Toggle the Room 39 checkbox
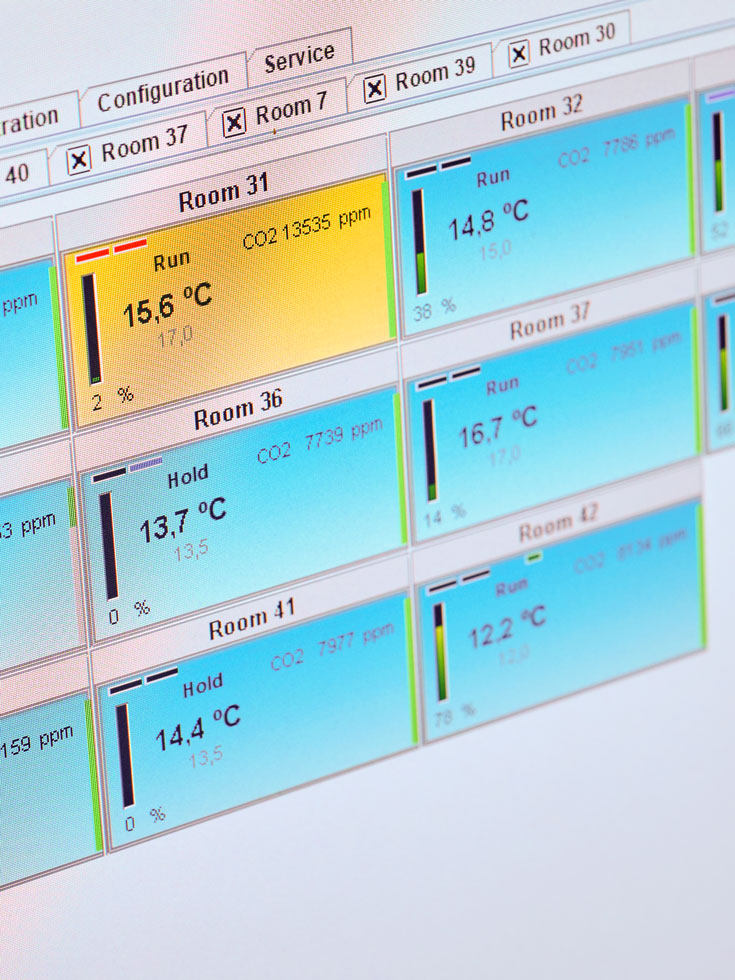This screenshot has width=735, height=980. tap(374, 88)
